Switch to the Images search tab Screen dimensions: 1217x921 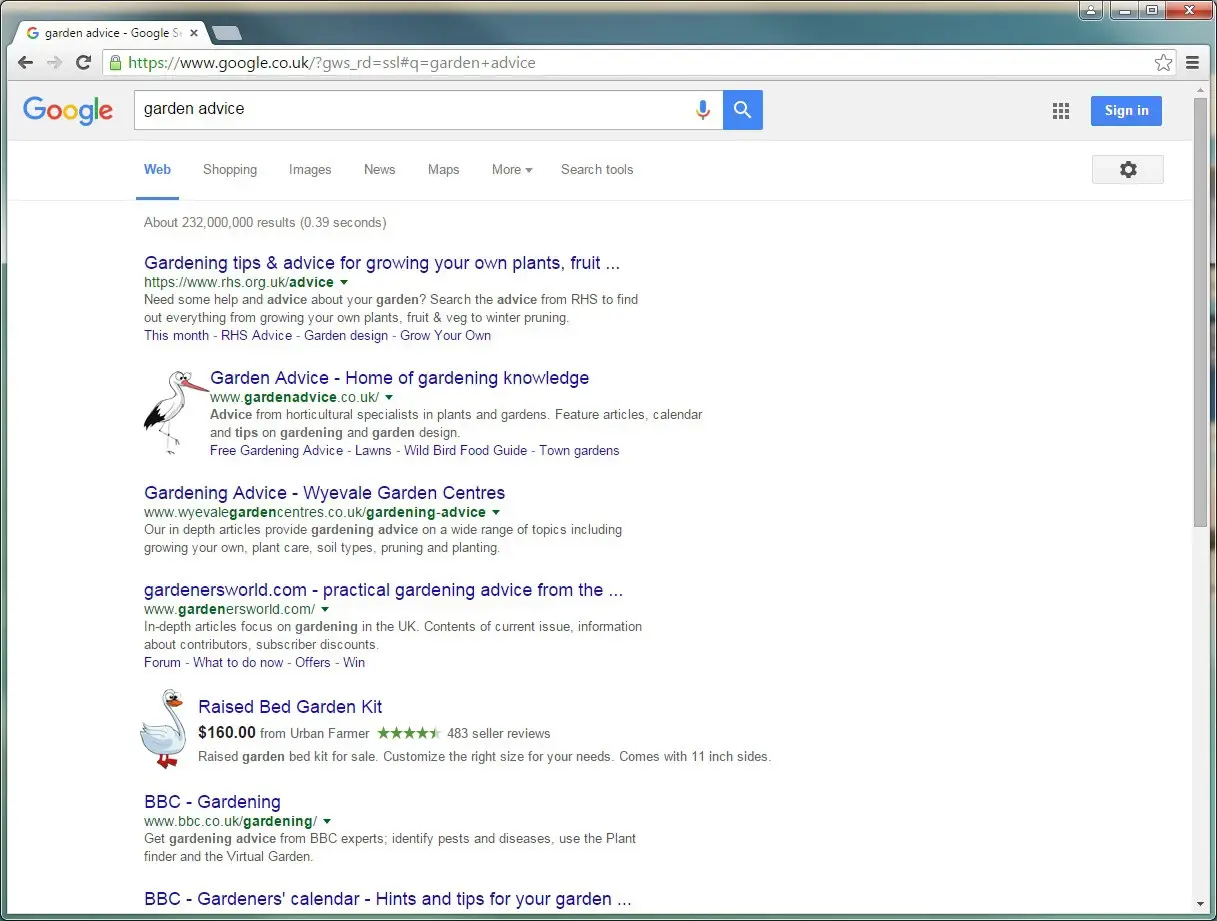[310, 170]
